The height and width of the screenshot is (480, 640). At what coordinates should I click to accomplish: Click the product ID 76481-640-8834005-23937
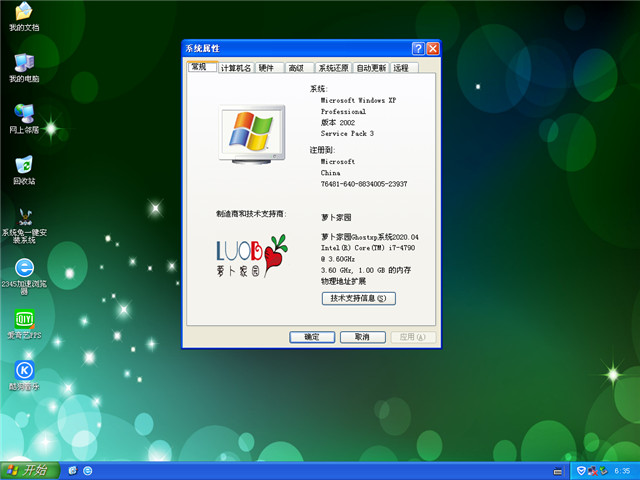364,184
